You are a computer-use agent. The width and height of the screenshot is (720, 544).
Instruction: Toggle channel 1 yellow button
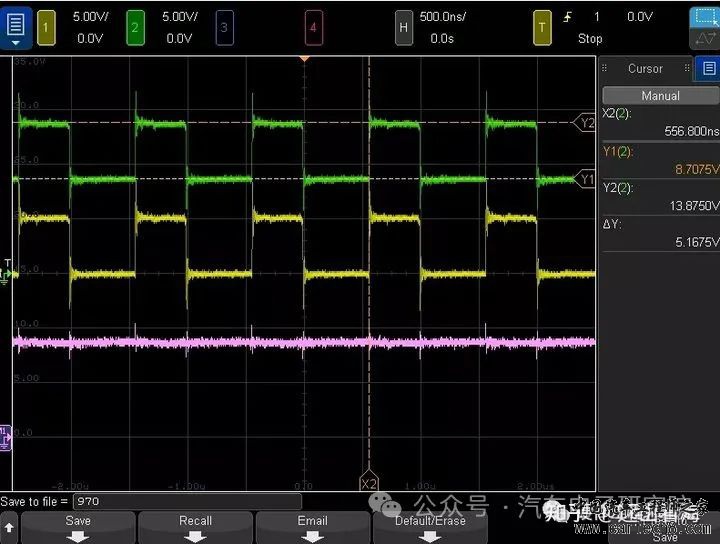pos(46,28)
